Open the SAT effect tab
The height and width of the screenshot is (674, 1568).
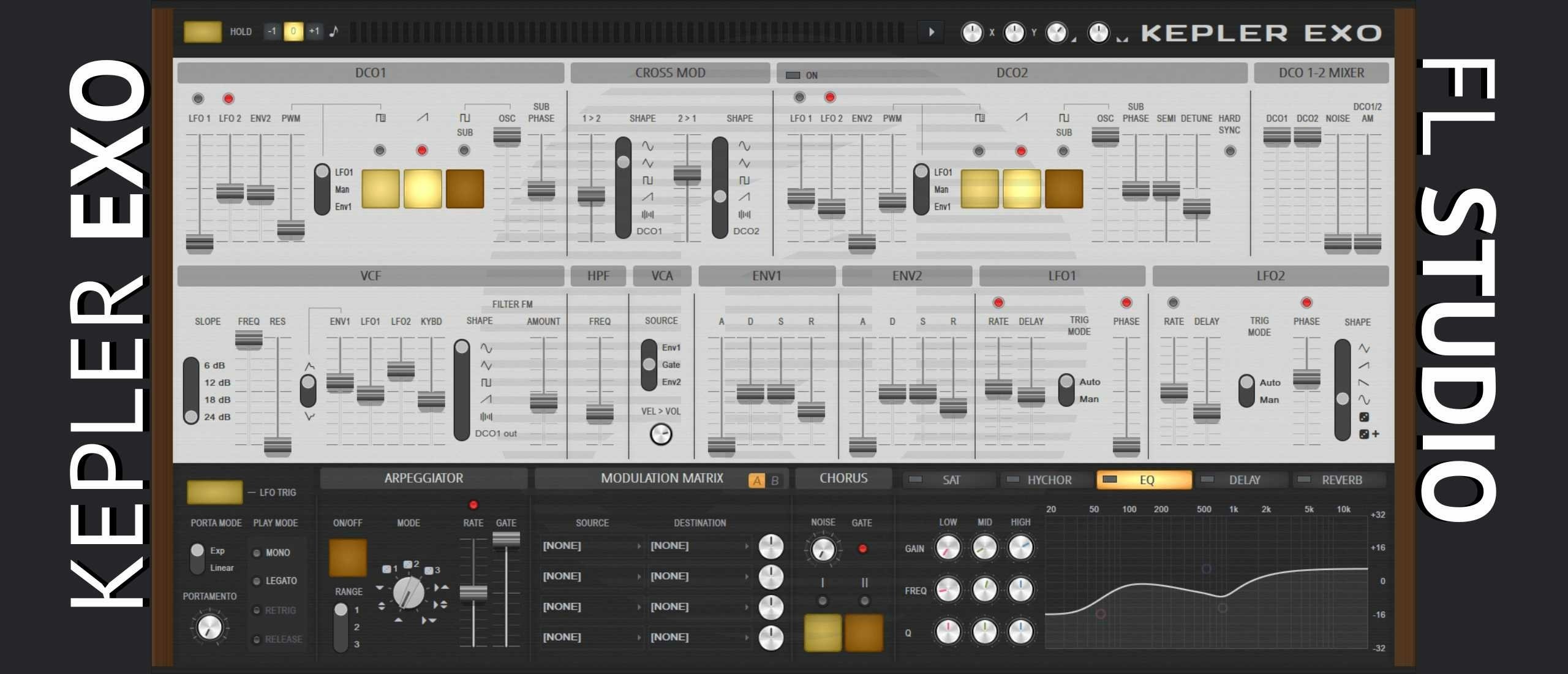coord(948,480)
